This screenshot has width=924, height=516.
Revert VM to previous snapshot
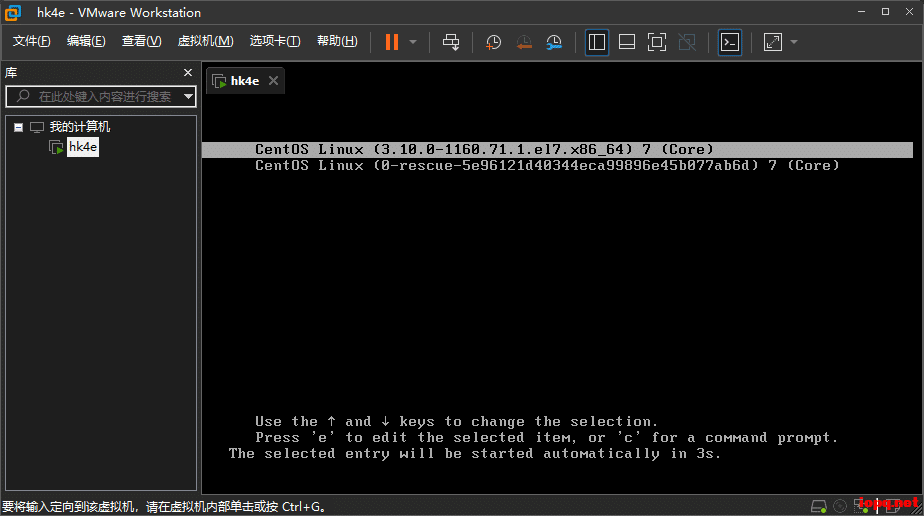[524, 42]
